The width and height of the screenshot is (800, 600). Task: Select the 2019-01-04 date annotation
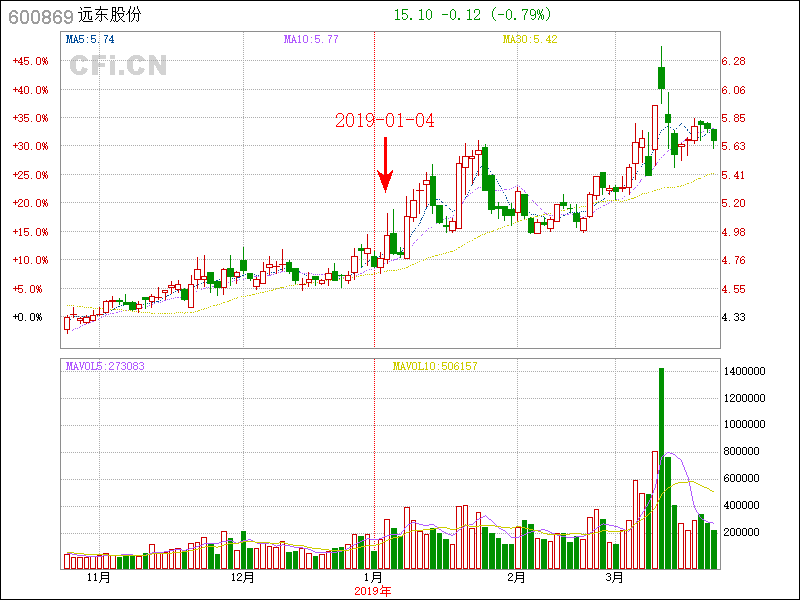click(x=385, y=121)
